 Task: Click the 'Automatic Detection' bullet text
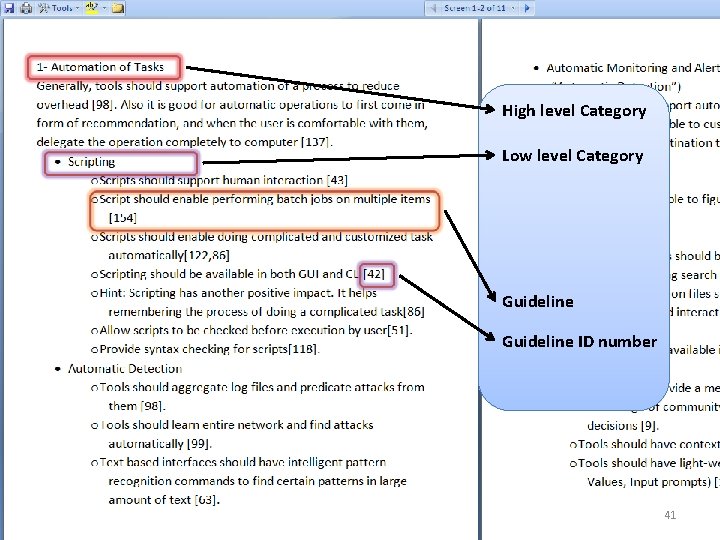tap(125, 369)
